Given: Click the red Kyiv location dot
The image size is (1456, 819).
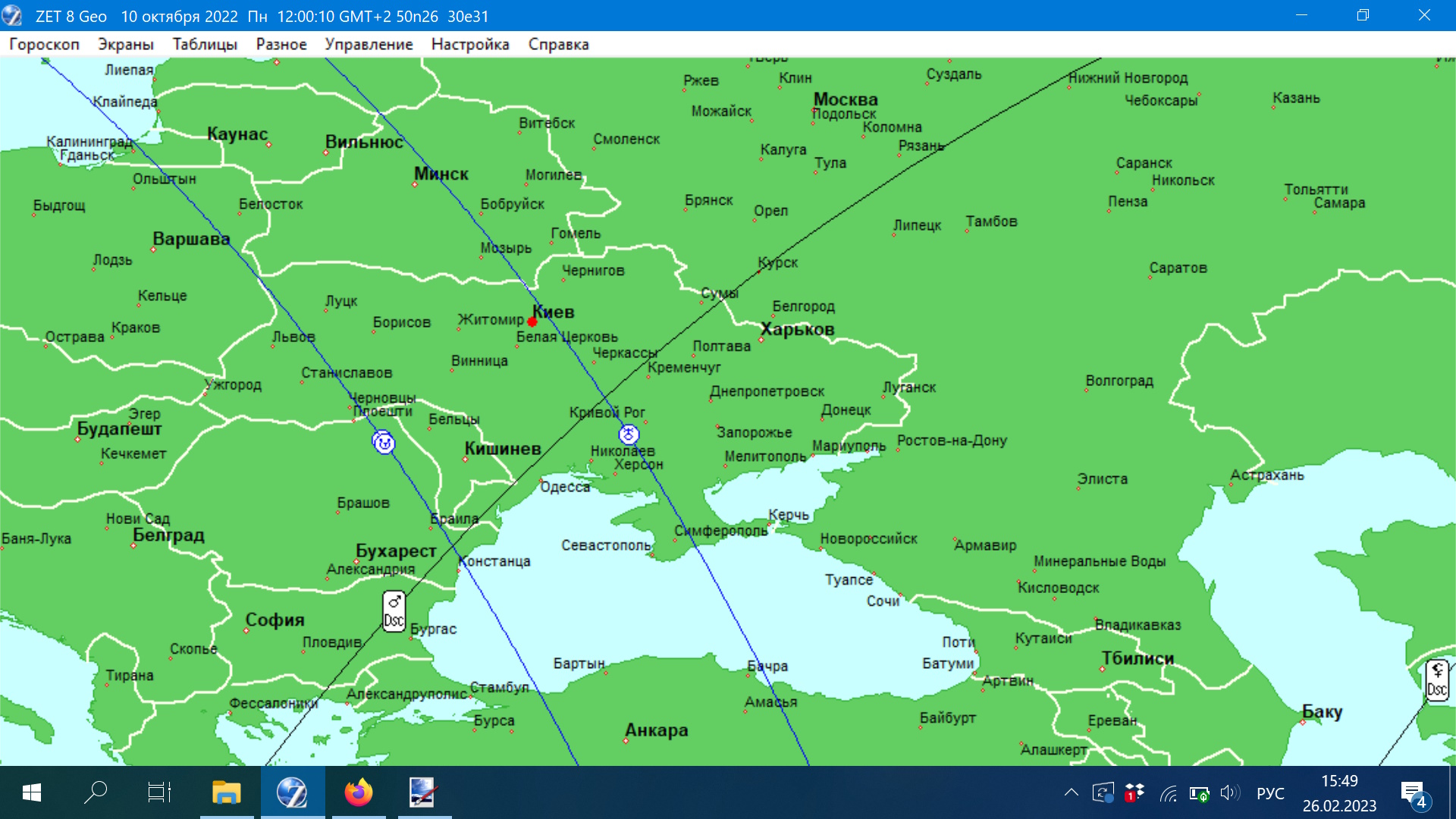Looking at the screenshot, I should tap(532, 322).
